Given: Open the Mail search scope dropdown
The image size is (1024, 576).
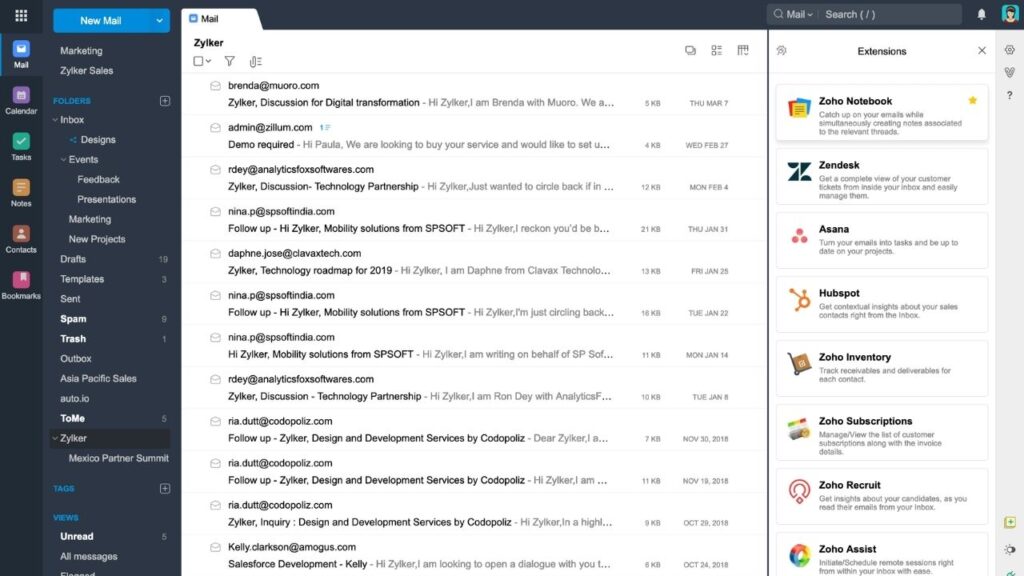Looking at the screenshot, I should tap(795, 14).
